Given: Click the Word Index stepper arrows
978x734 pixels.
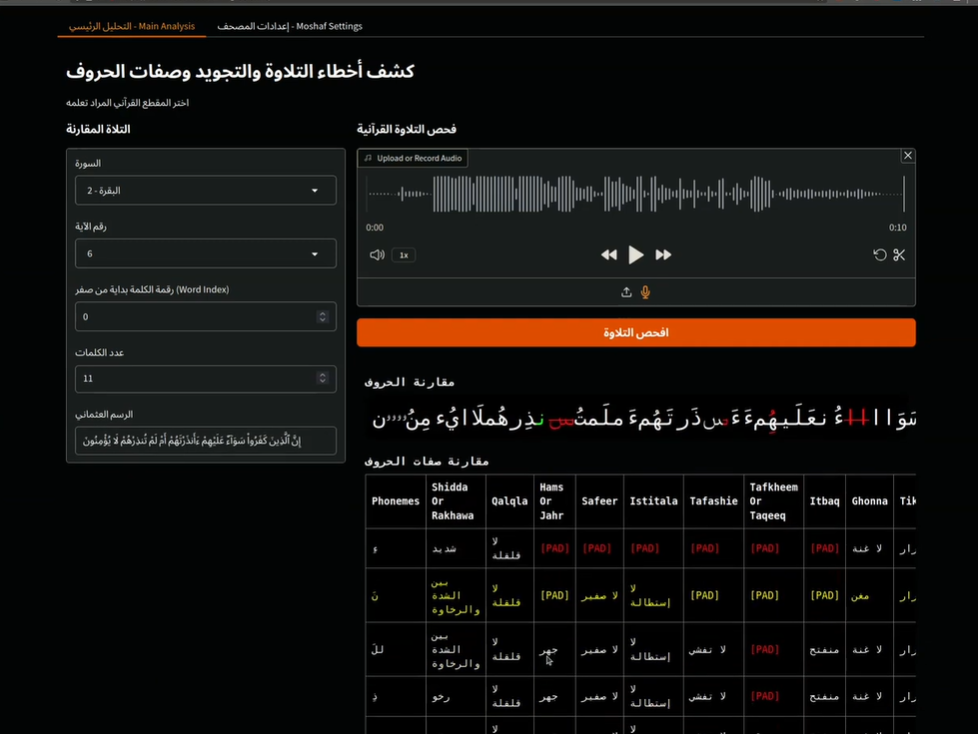Looking at the screenshot, I should pos(322,317).
